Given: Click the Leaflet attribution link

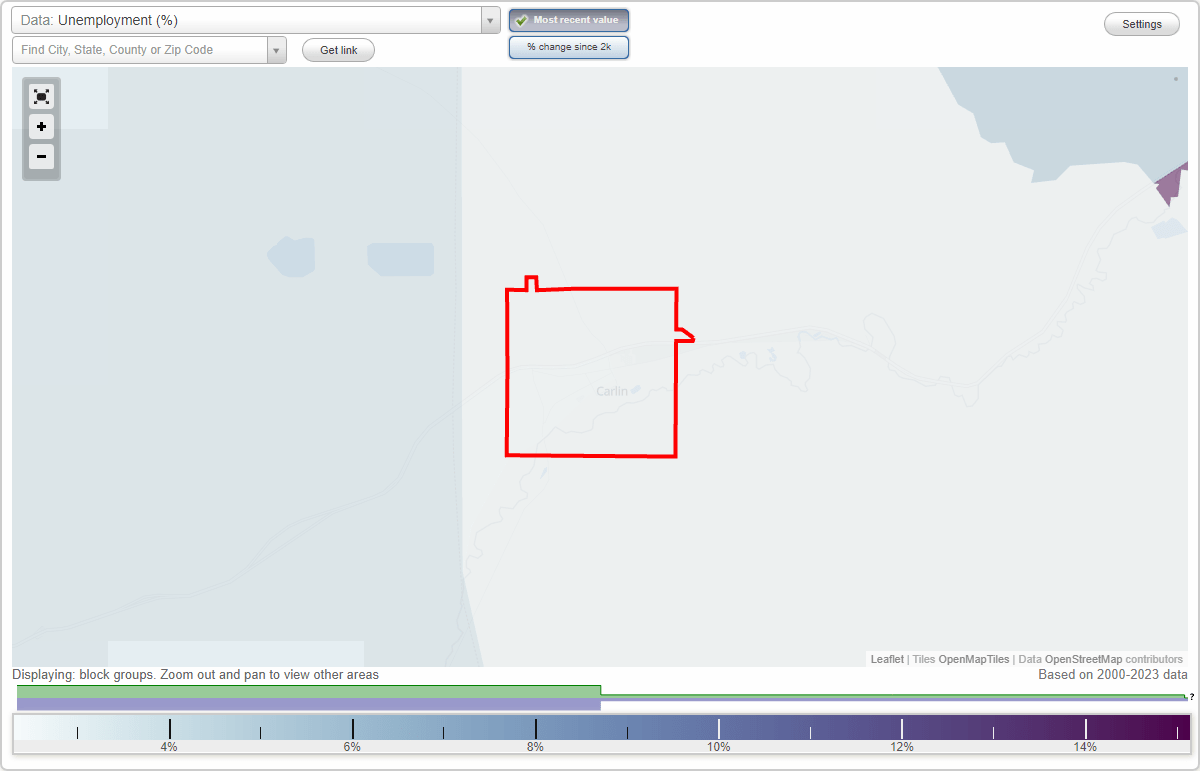Looking at the screenshot, I should pos(887,659).
